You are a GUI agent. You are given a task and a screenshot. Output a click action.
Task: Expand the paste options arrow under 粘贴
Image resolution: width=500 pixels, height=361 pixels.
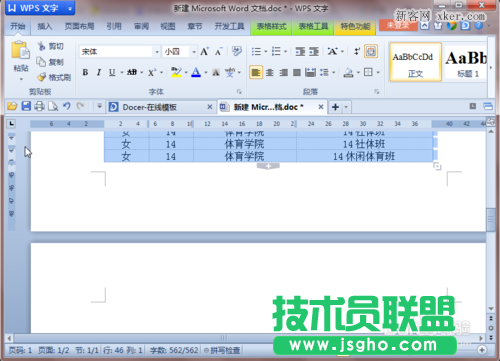click(x=21, y=79)
